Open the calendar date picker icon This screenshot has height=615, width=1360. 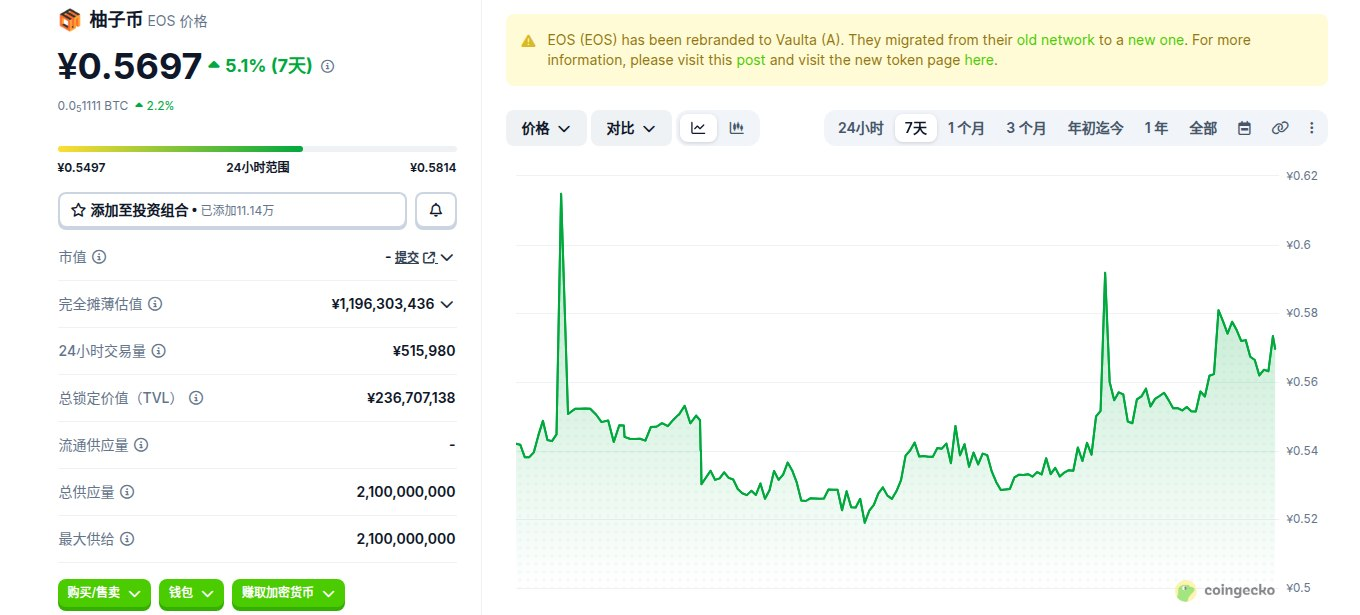coord(1245,128)
